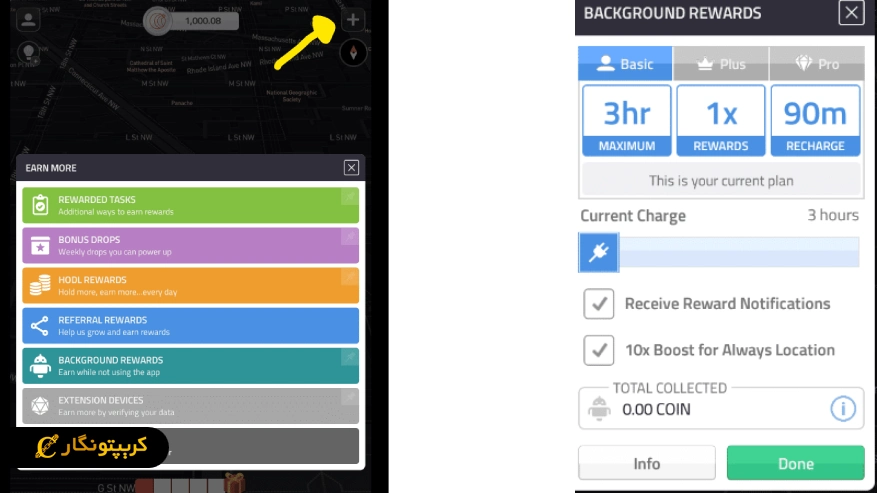Screen dimensions: 877x493
Task: Click the plug icon on the charge bar
Action: coord(599,253)
